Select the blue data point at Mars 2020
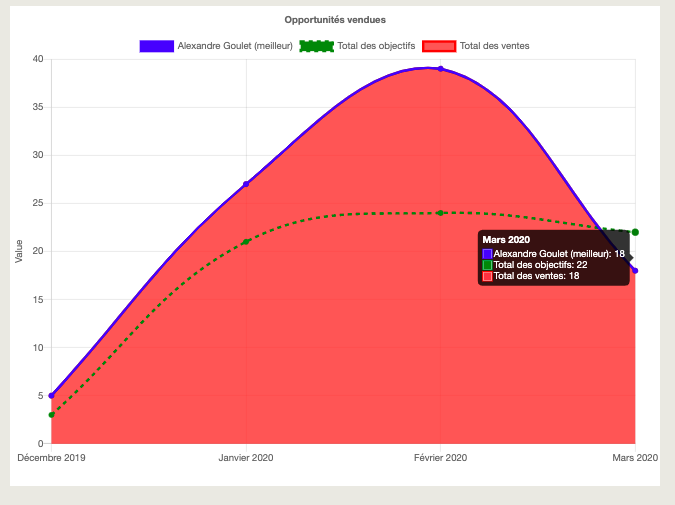The width and height of the screenshot is (675, 505). tap(635, 270)
